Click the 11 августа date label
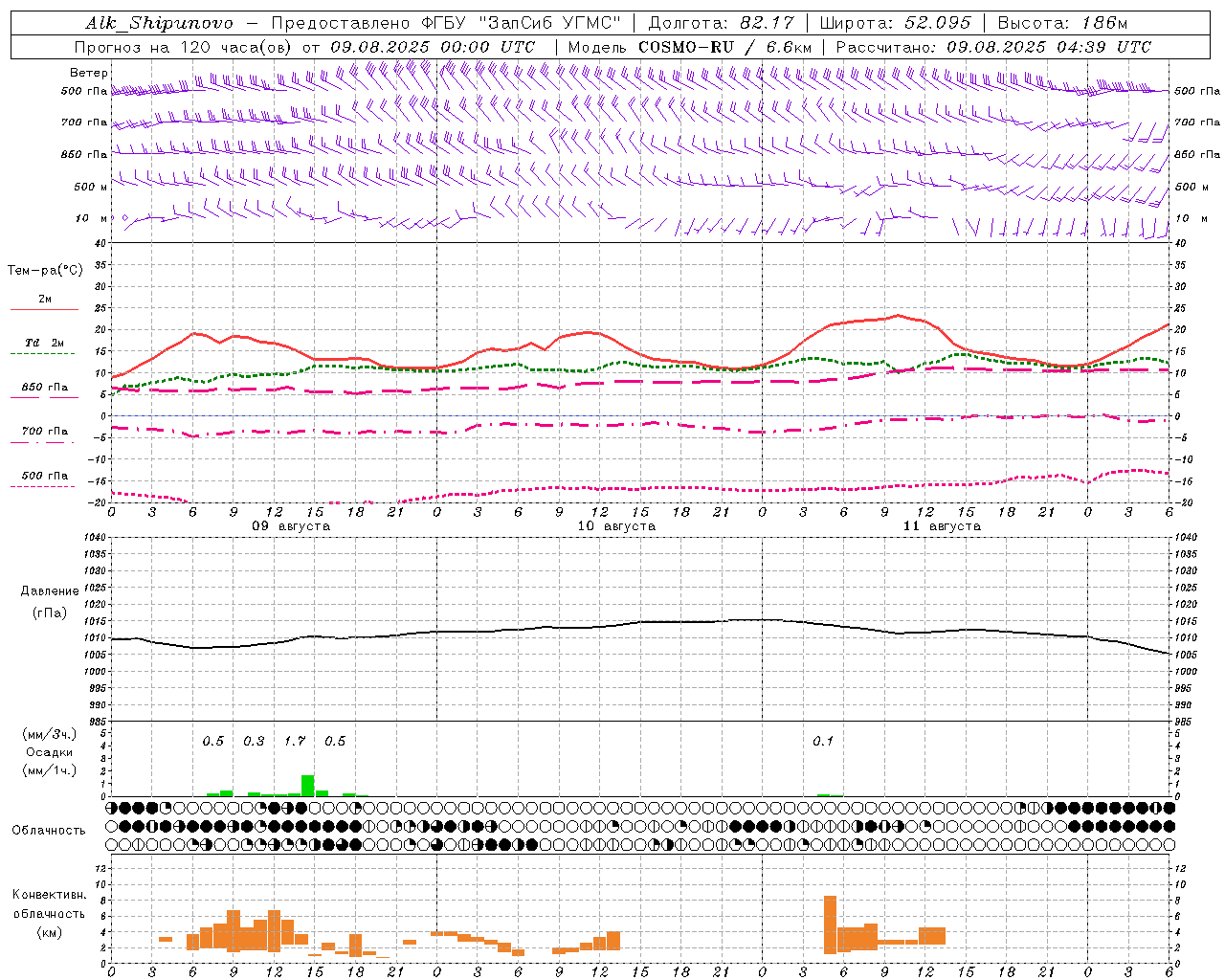 (x=942, y=526)
